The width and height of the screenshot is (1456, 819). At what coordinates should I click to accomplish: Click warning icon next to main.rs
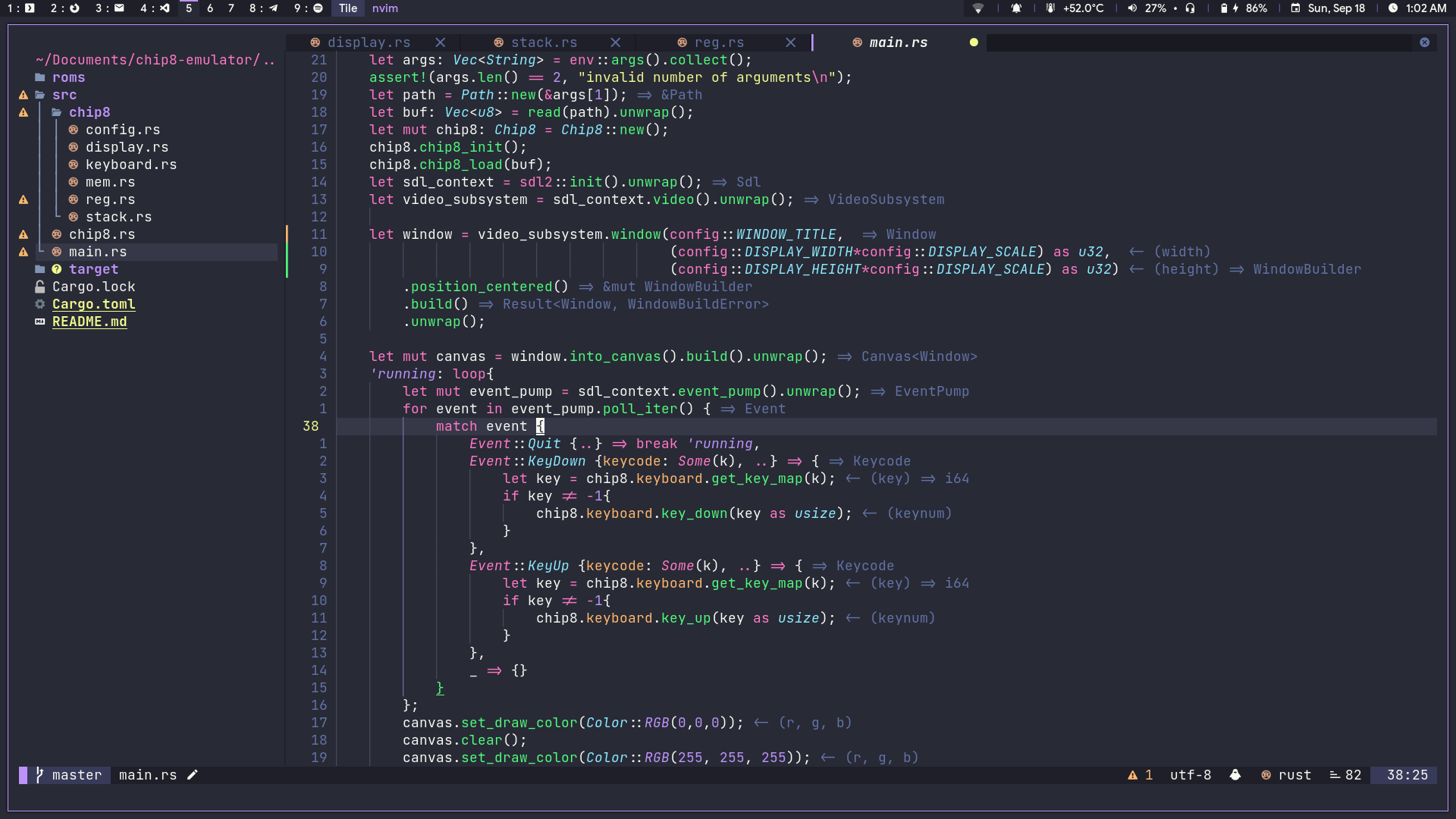tap(24, 252)
